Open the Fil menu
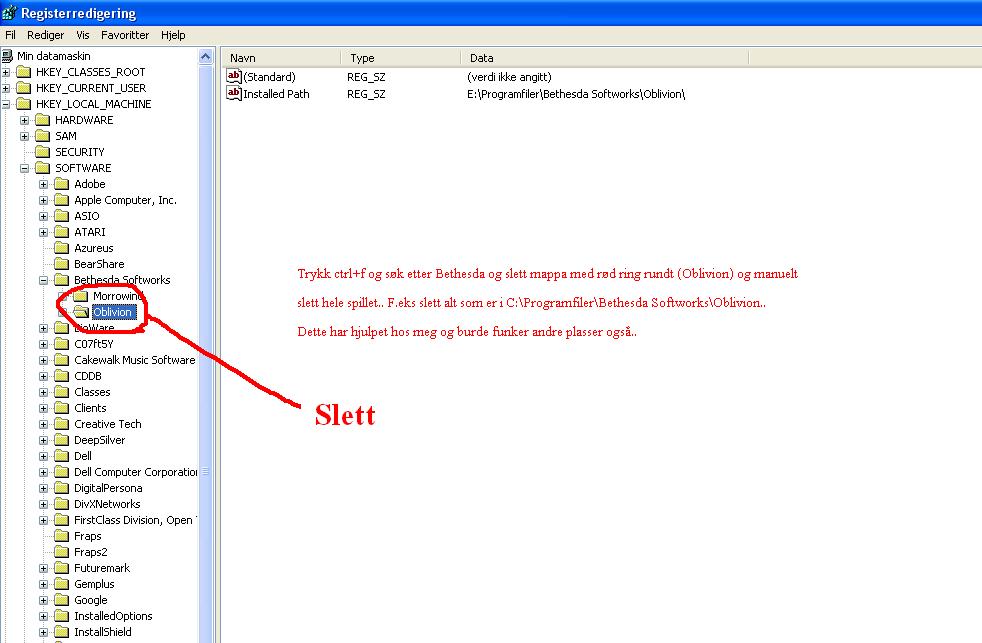982x643 pixels. [x=10, y=35]
